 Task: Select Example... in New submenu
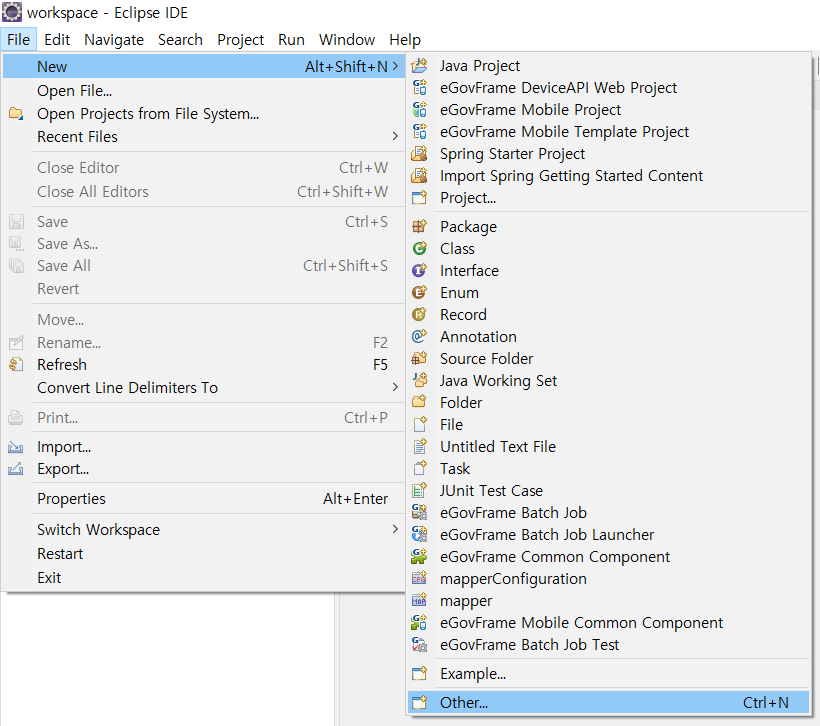pyautogui.click(x=608, y=674)
